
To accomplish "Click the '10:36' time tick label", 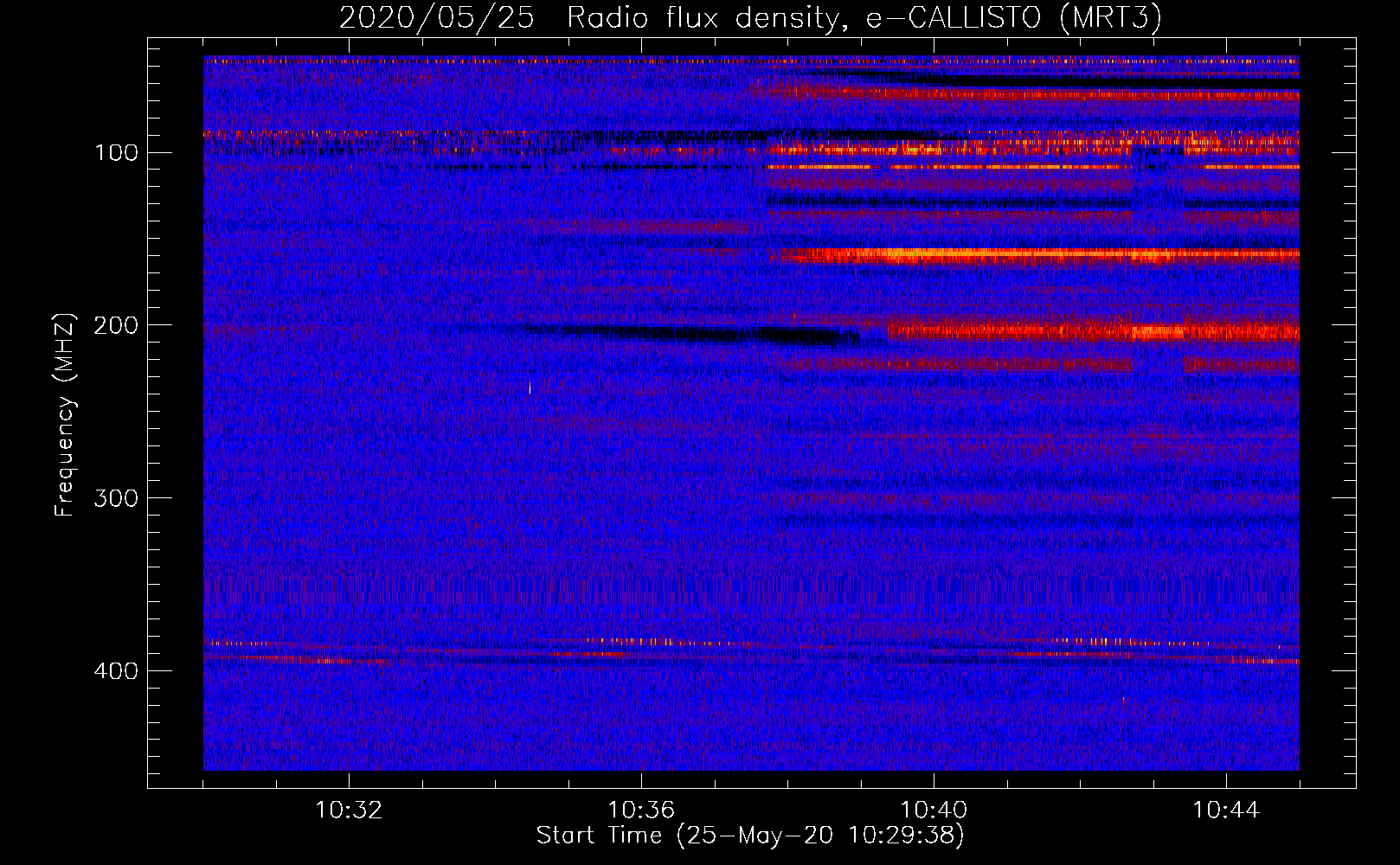I will (641, 811).
